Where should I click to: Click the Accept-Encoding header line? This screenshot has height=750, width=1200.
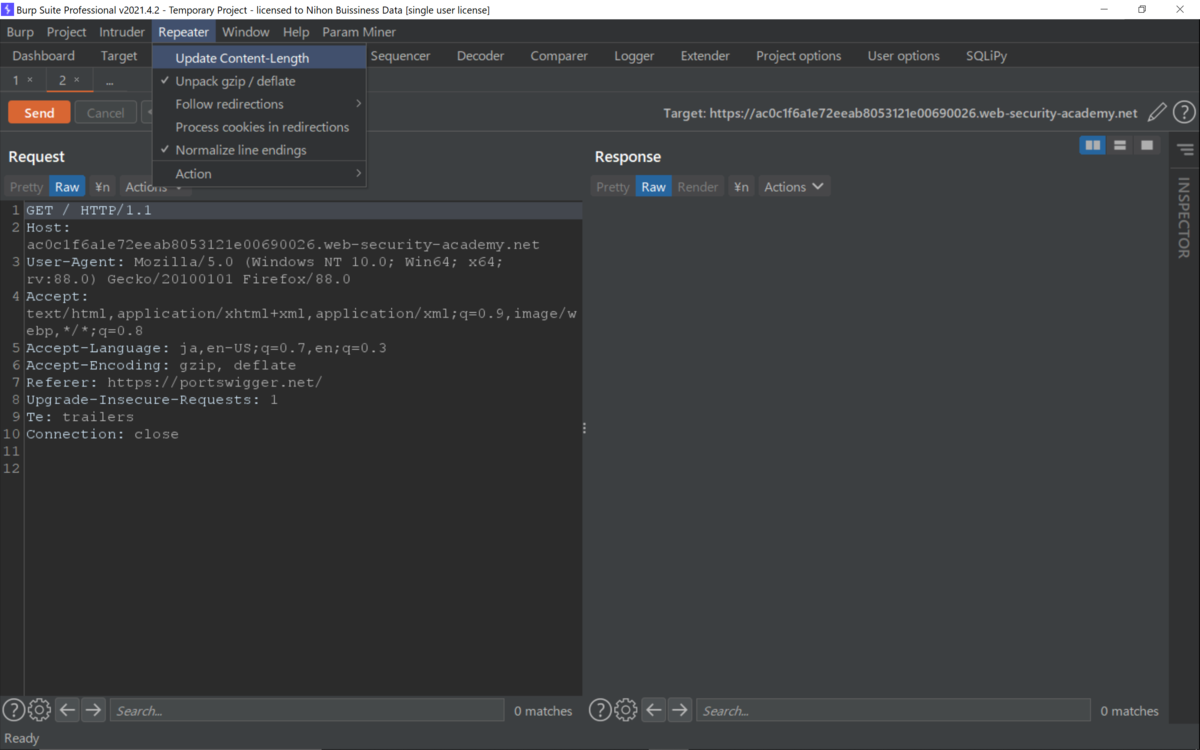161,366
